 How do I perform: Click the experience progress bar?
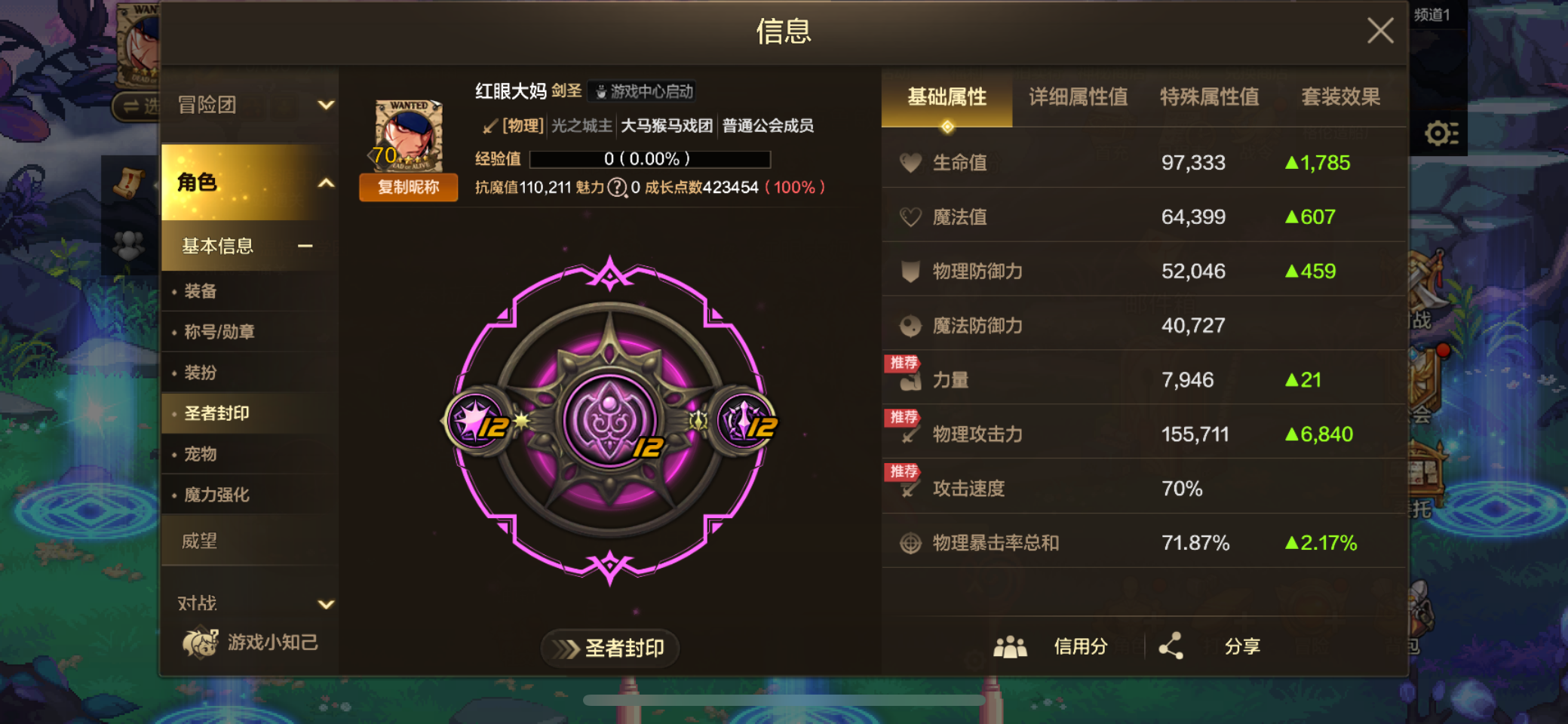point(650,159)
